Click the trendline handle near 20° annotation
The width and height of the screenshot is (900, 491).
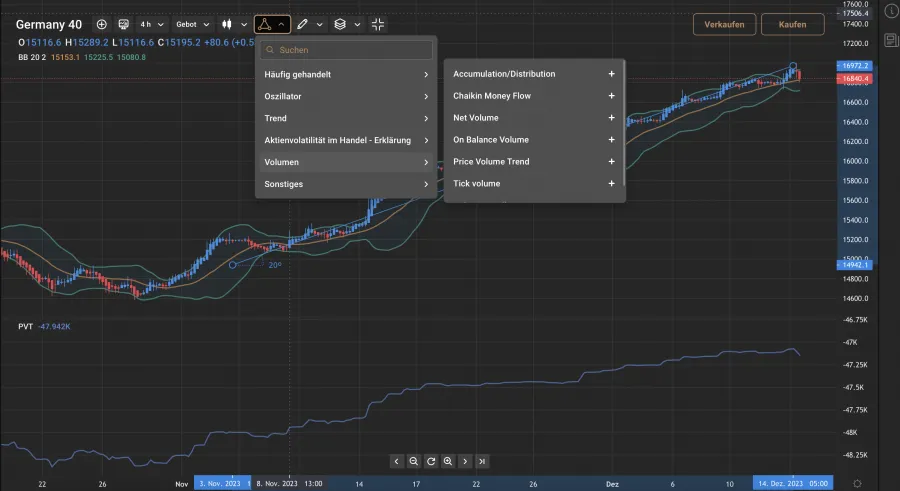click(232, 265)
